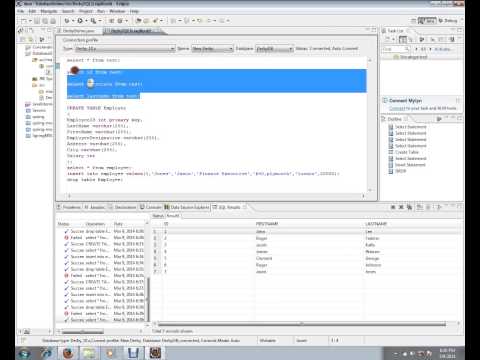Open the Navigate menu
This screenshot has width=480, height=360.
49,11
